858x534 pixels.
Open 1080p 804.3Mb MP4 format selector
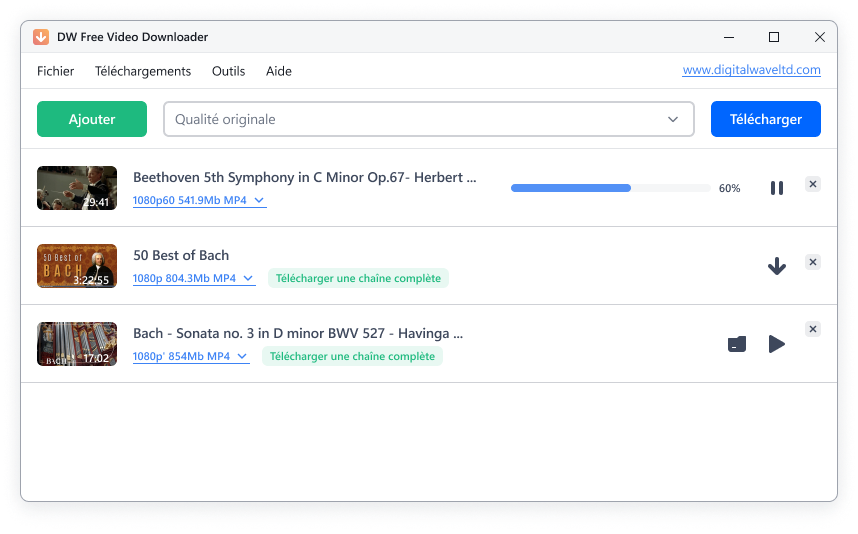193,279
